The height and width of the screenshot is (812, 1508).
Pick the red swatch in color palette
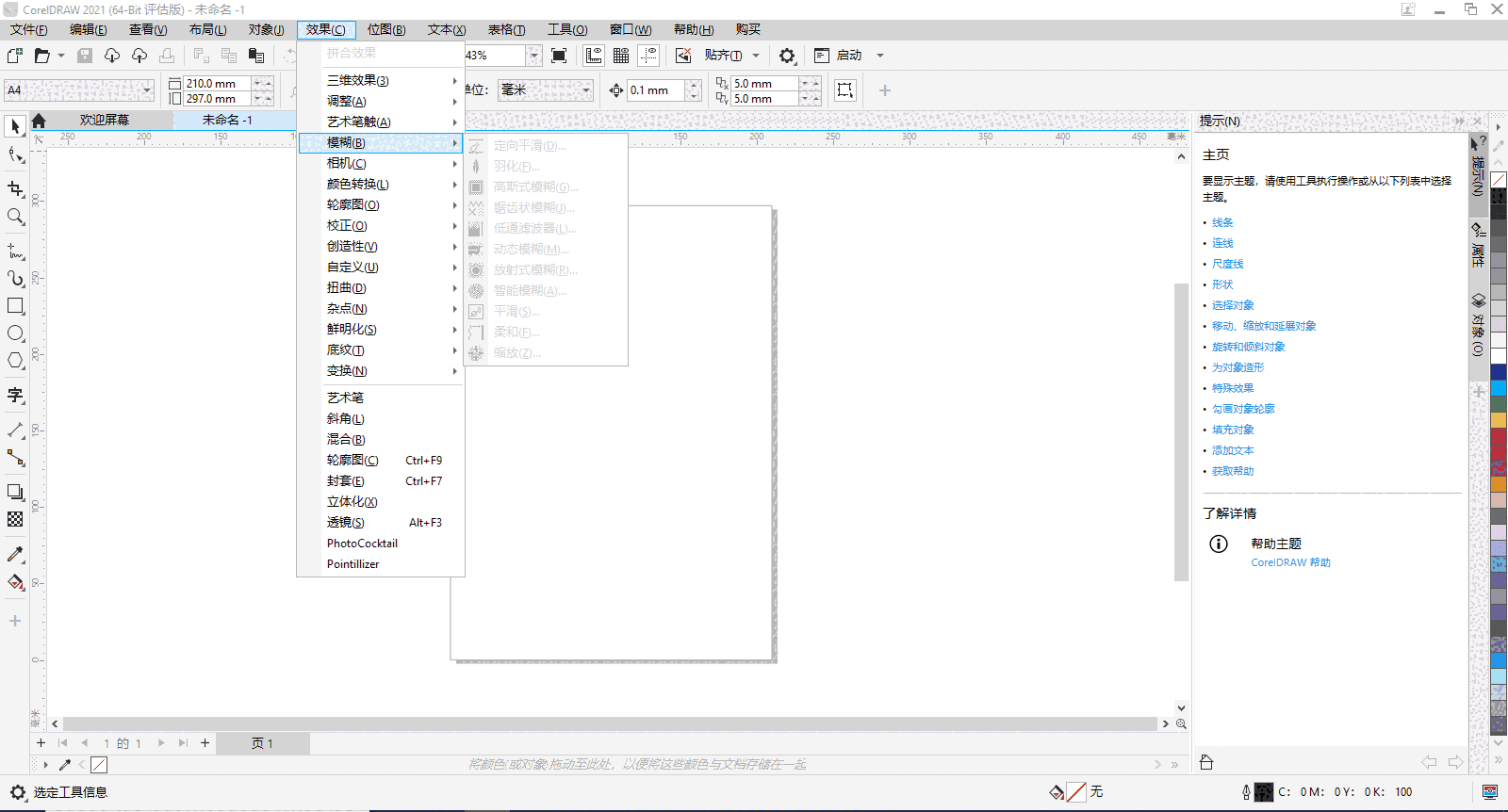tap(1498, 443)
